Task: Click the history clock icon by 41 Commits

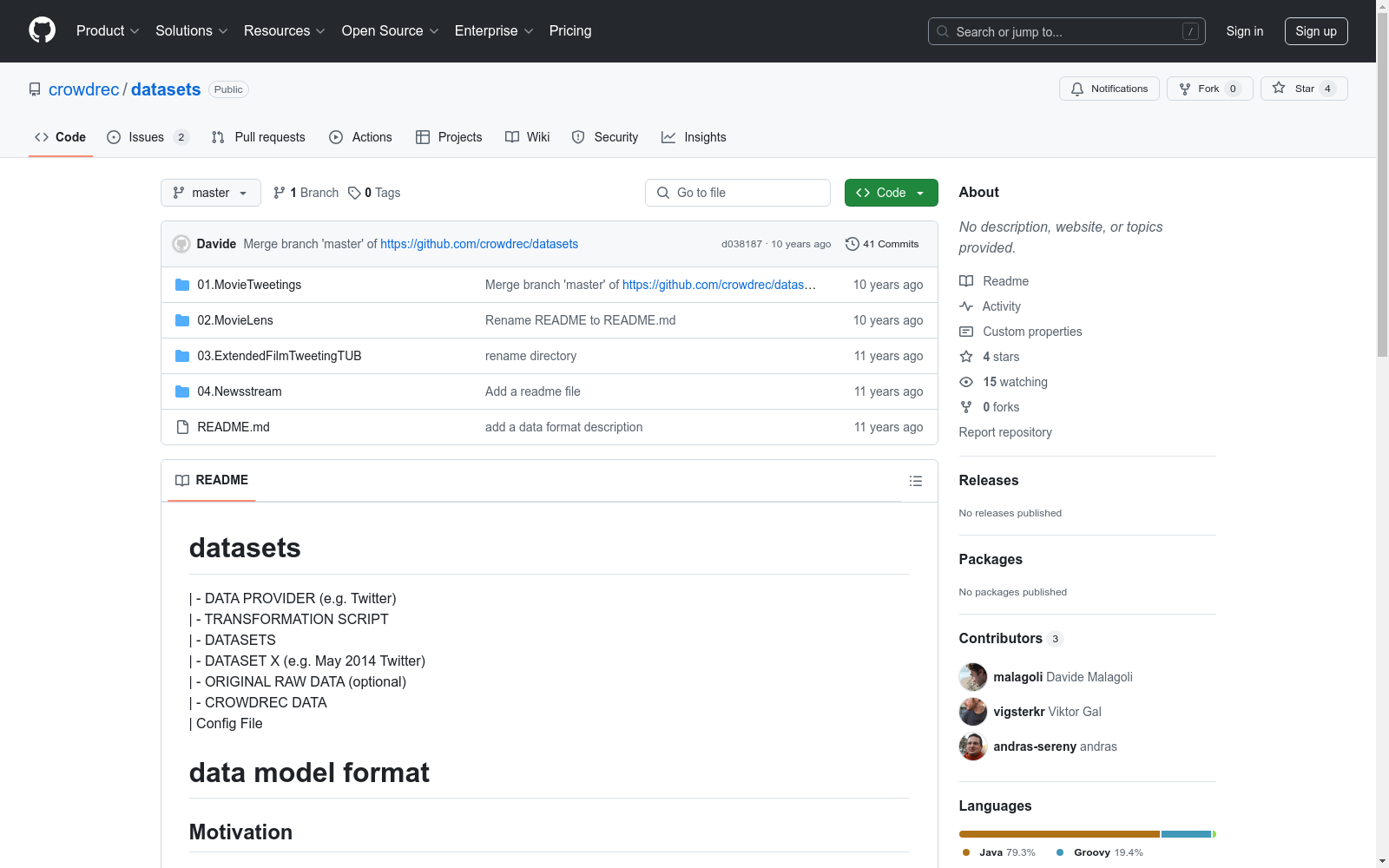Action: (852, 244)
